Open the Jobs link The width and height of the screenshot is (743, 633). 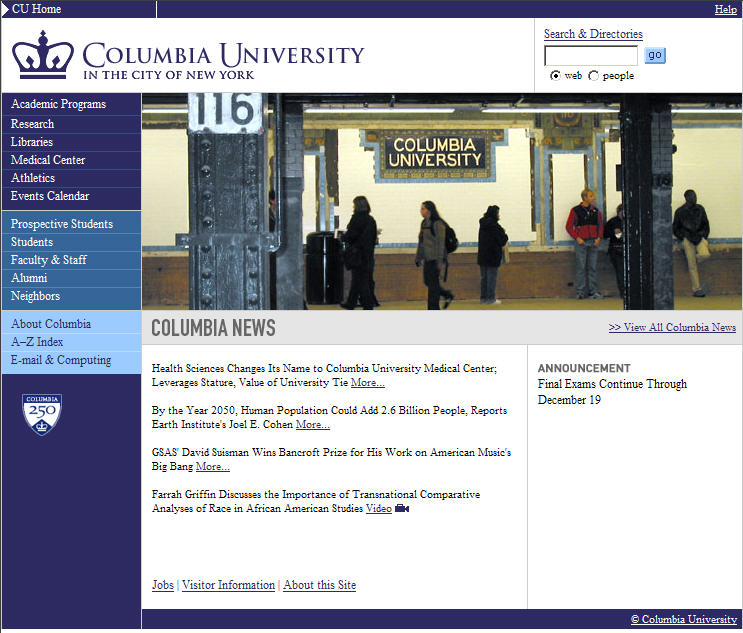coord(163,585)
